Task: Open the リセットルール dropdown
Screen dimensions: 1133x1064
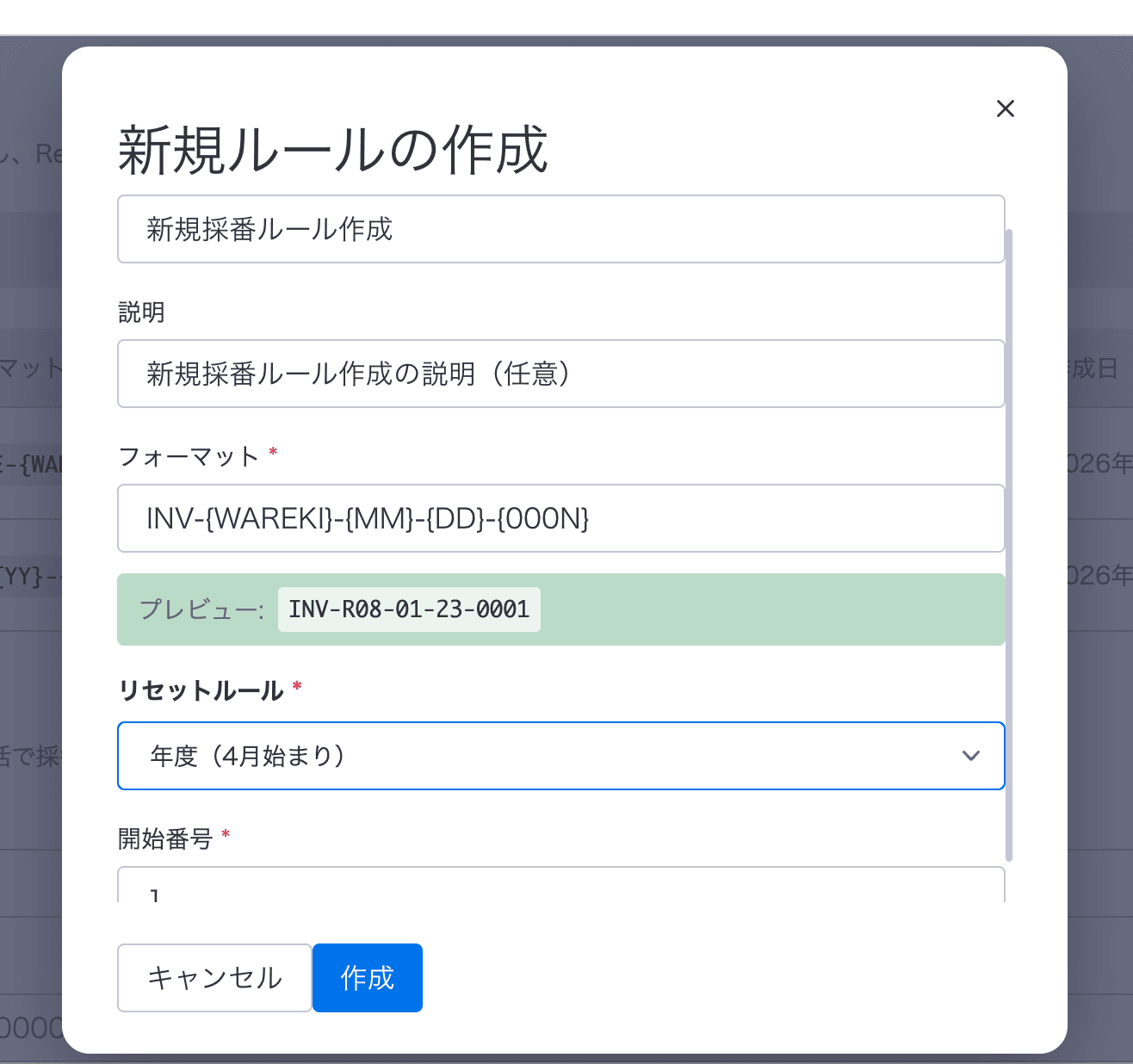Action: point(560,756)
